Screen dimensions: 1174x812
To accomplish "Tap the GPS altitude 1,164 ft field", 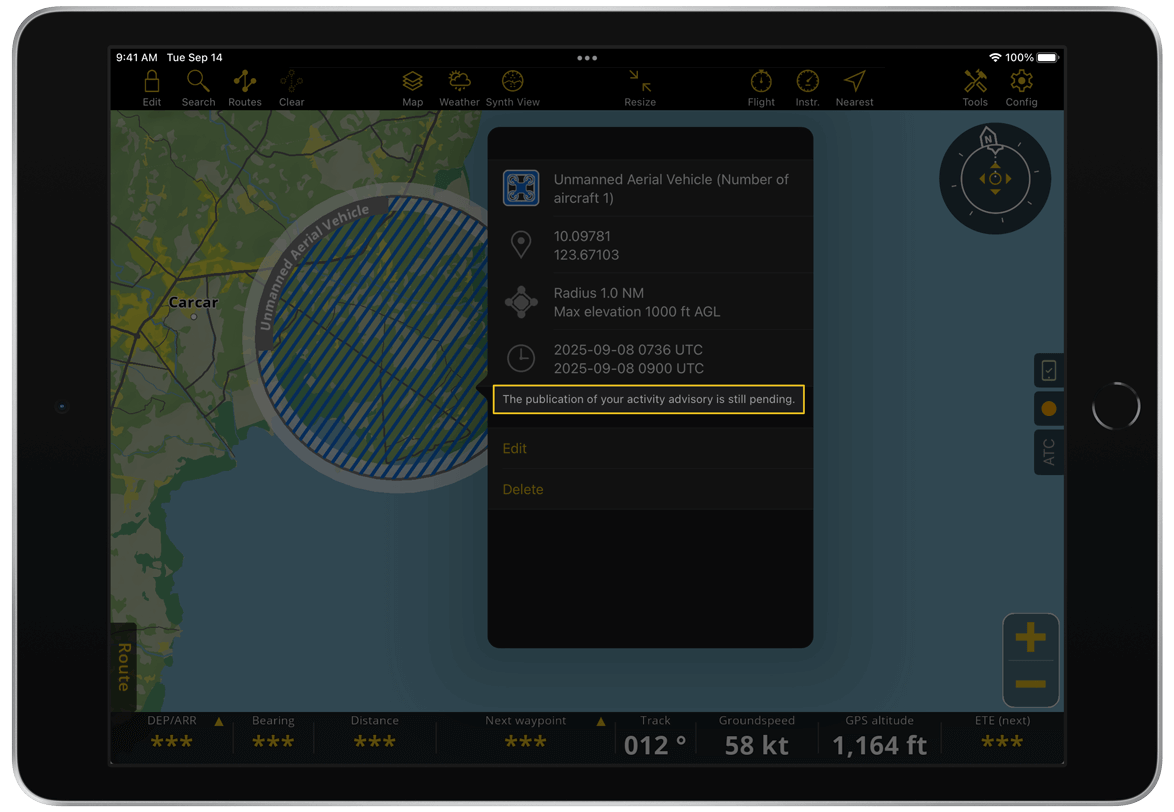I will (880, 736).
